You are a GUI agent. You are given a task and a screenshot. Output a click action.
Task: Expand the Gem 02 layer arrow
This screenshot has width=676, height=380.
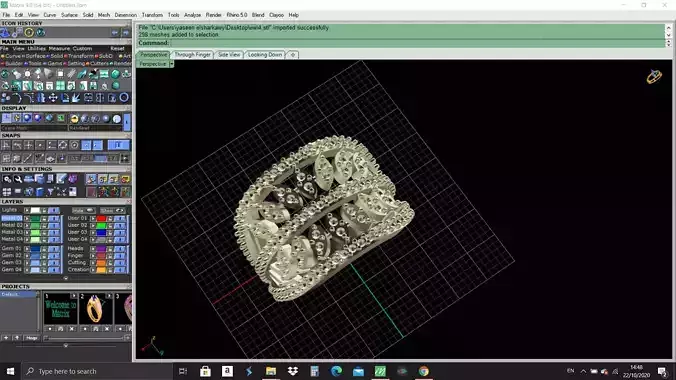[27, 256]
